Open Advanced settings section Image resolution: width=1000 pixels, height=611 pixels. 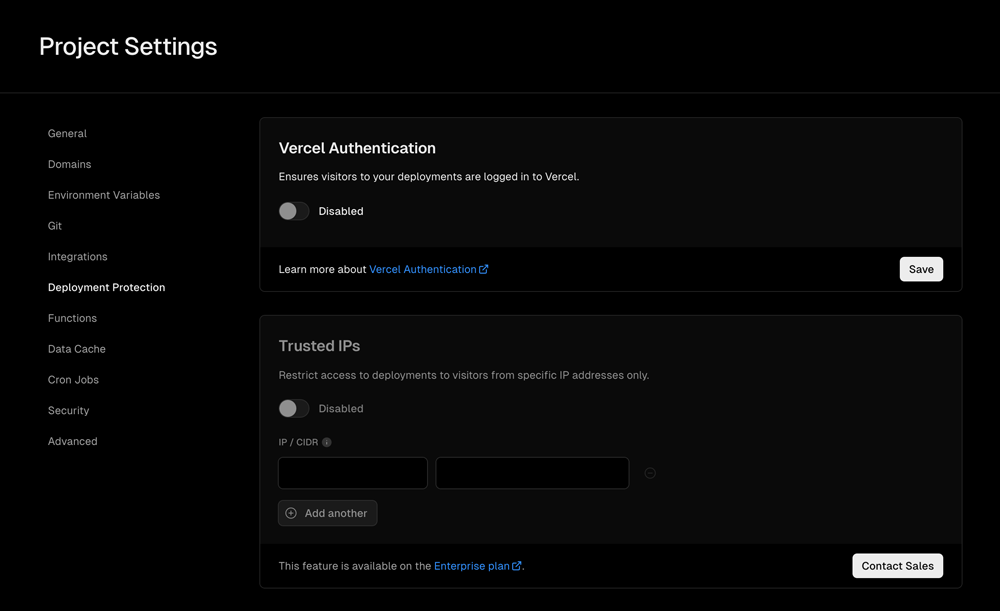(73, 441)
